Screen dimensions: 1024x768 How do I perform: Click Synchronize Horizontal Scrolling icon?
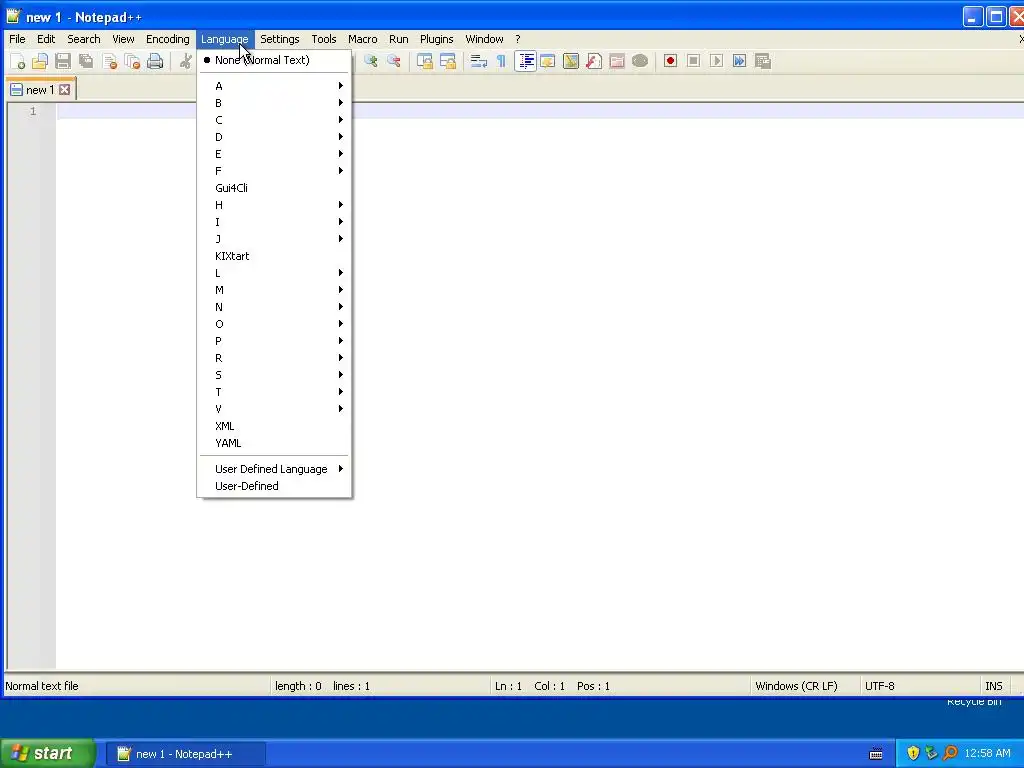[x=447, y=61]
